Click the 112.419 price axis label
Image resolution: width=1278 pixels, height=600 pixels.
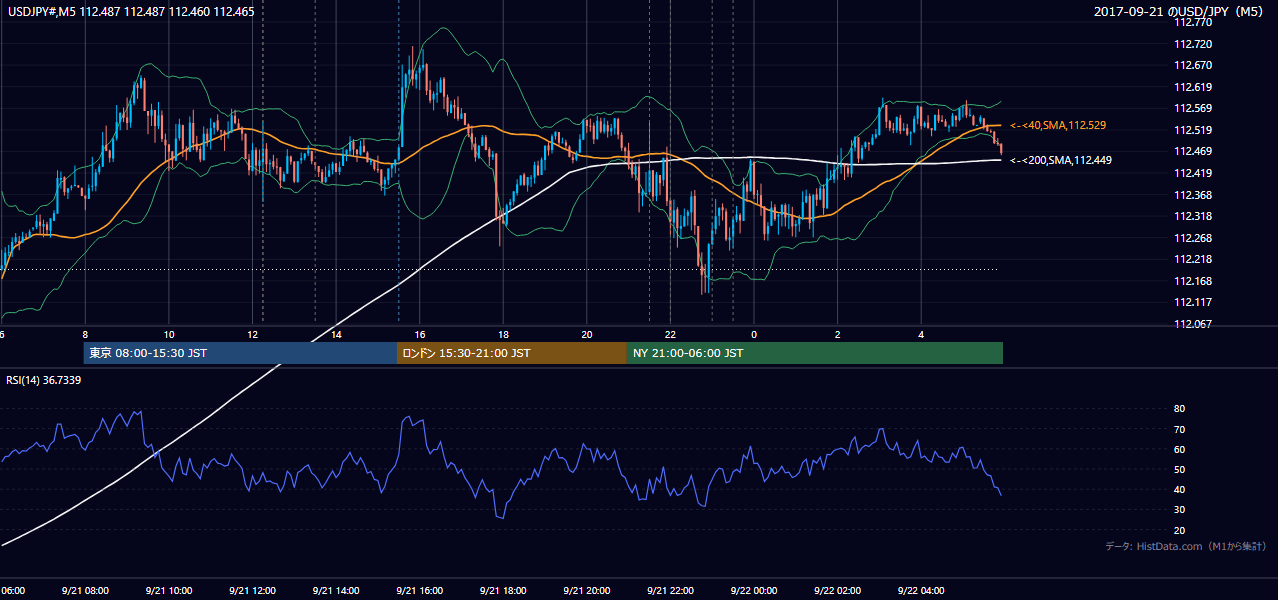pyautogui.click(x=1194, y=173)
